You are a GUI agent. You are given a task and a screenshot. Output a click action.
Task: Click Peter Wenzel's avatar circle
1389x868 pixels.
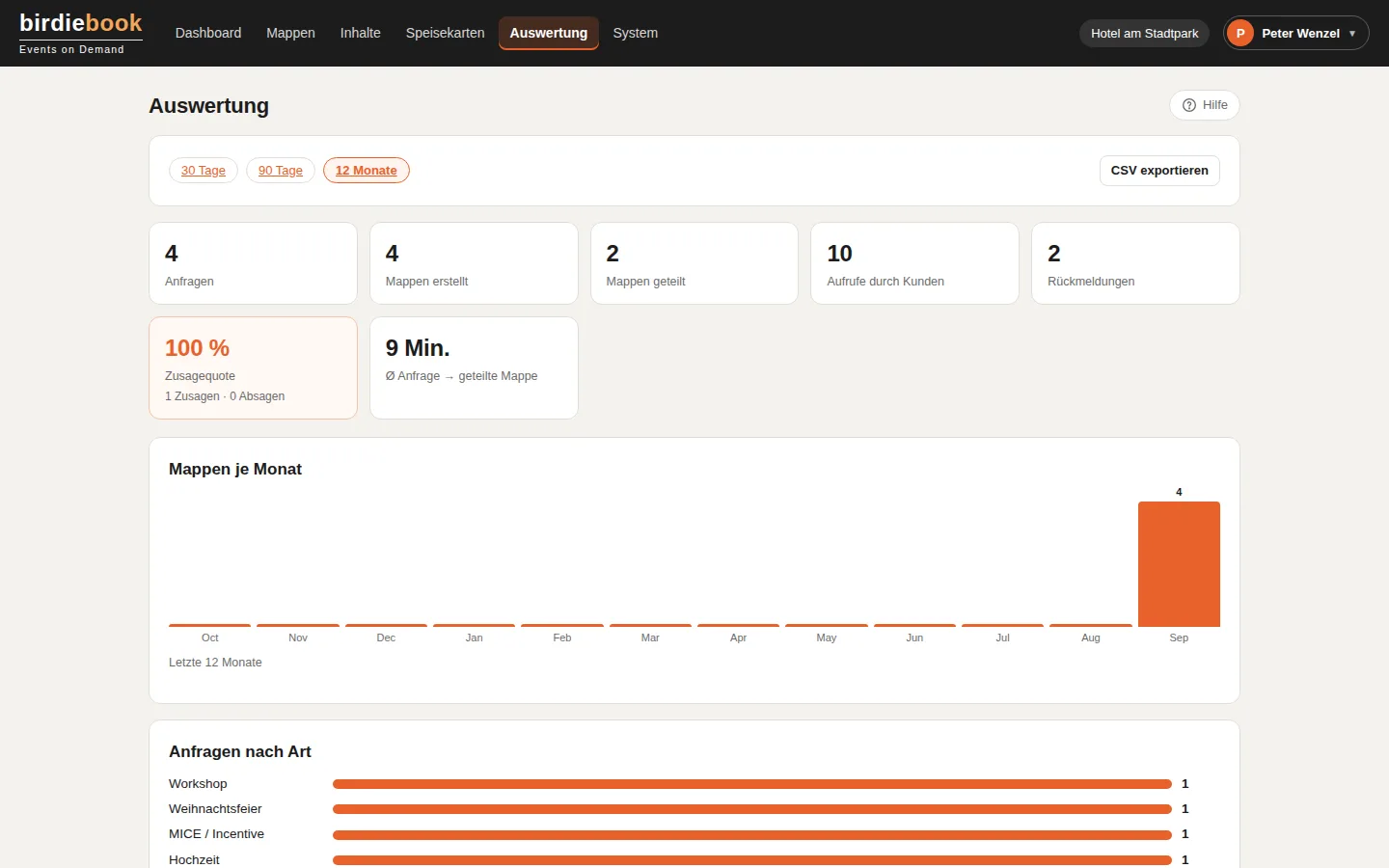(x=1240, y=33)
